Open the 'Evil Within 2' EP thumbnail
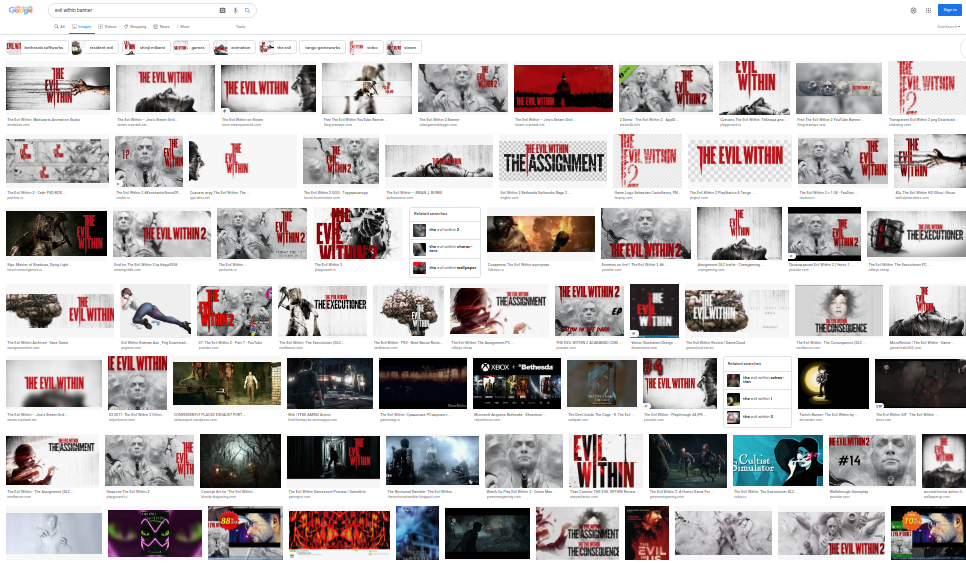The height and width of the screenshot is (563, 966). (x=589, y=310)
